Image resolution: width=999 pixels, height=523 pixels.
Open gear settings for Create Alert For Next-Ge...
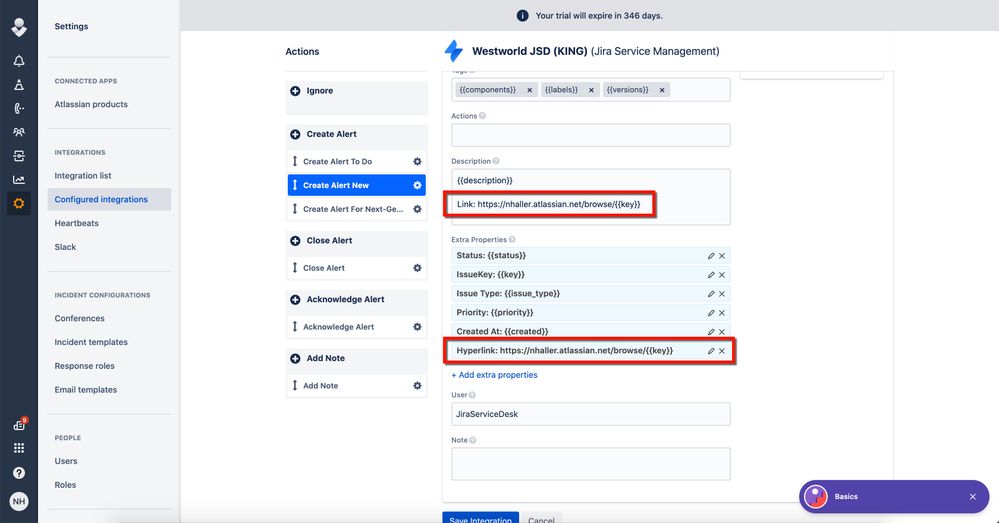point(417,209)
